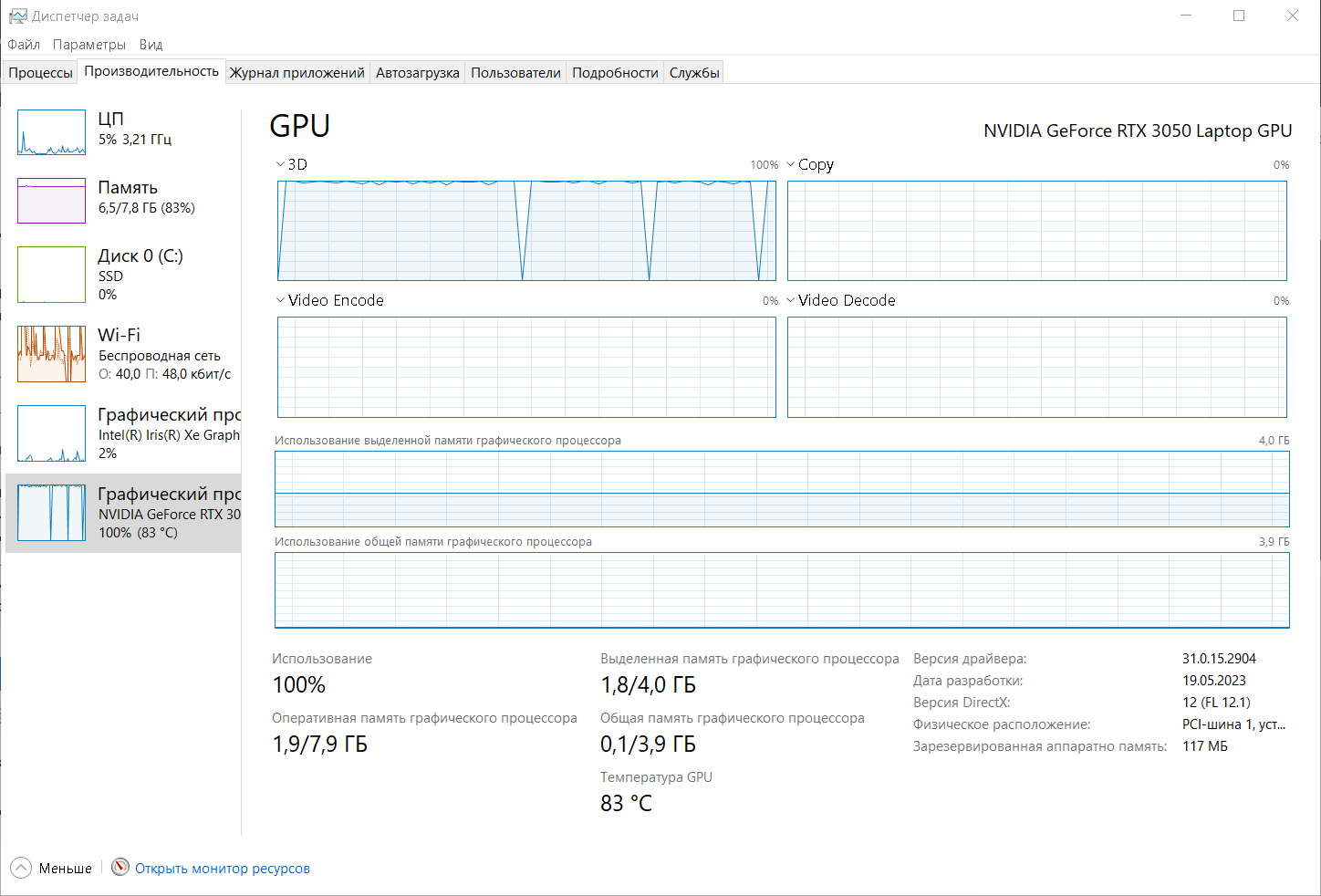Select the NVIDIA GeForce RTX GPU mini graph
This screenshot has height=896, width=1321.
tap(51, 513)
